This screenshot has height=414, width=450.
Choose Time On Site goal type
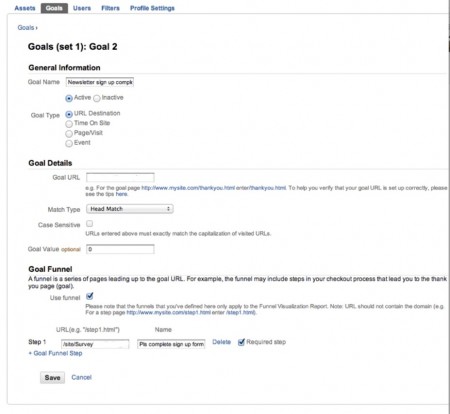[x=69, y=124]
